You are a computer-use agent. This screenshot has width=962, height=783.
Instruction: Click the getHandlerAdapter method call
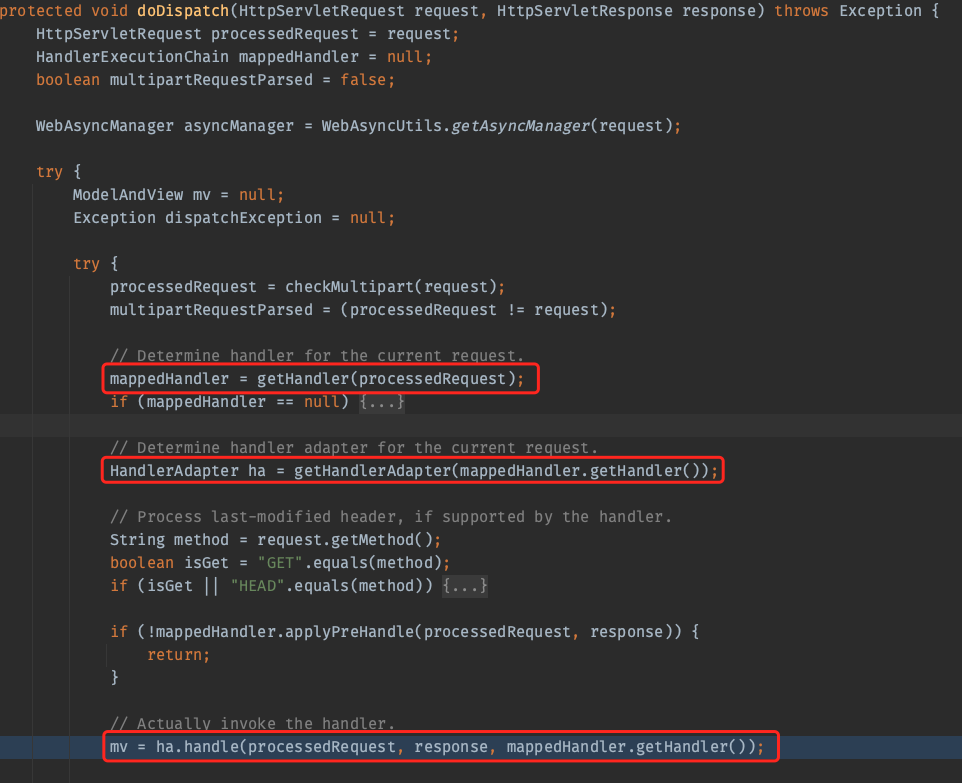coord(372,471)
